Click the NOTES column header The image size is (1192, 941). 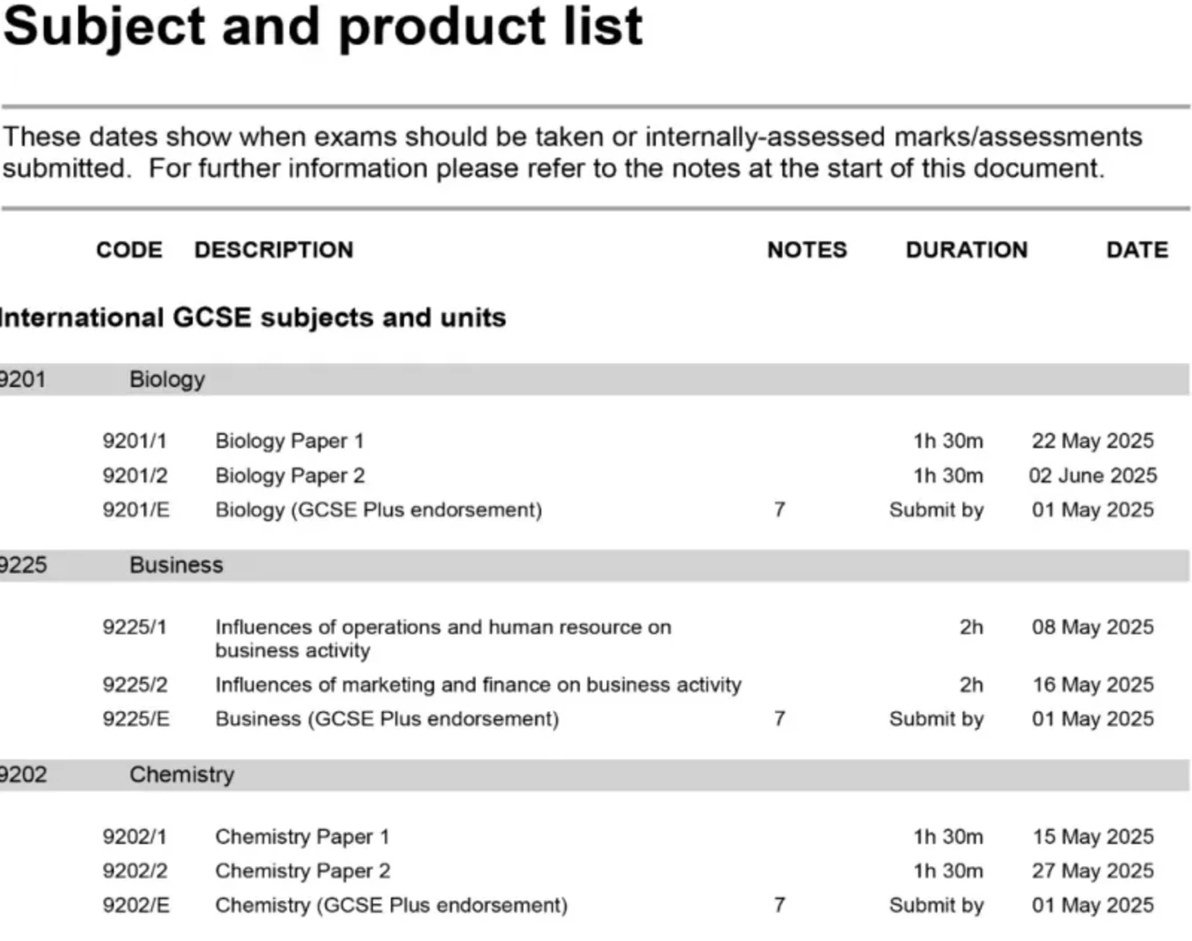[x=806, y=250]
